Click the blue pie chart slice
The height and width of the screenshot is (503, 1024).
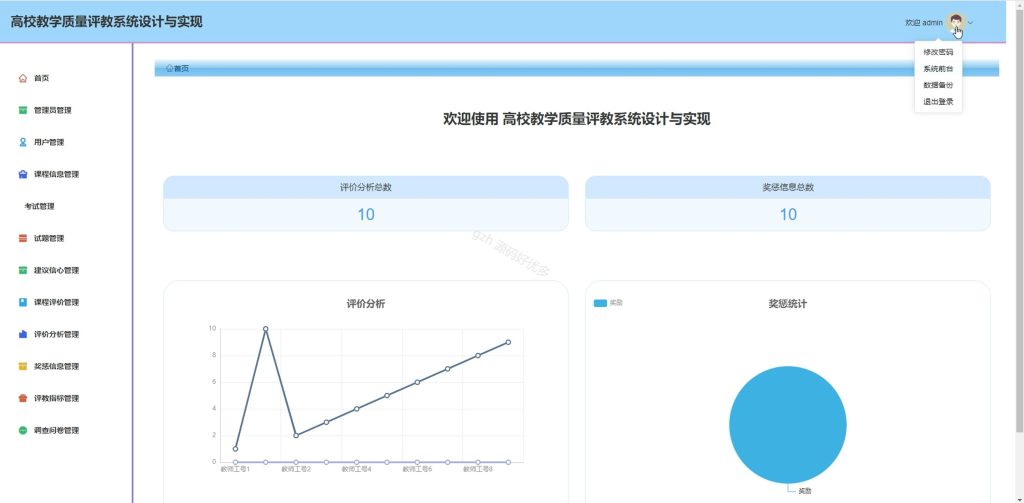click(x=788, y=425)
